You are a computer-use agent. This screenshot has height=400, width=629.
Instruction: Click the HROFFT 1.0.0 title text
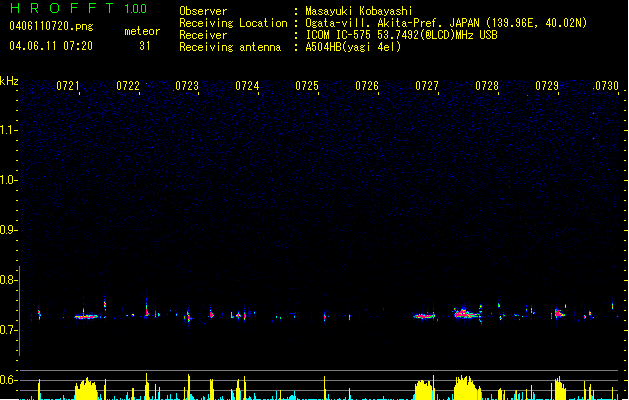[79, 8]
